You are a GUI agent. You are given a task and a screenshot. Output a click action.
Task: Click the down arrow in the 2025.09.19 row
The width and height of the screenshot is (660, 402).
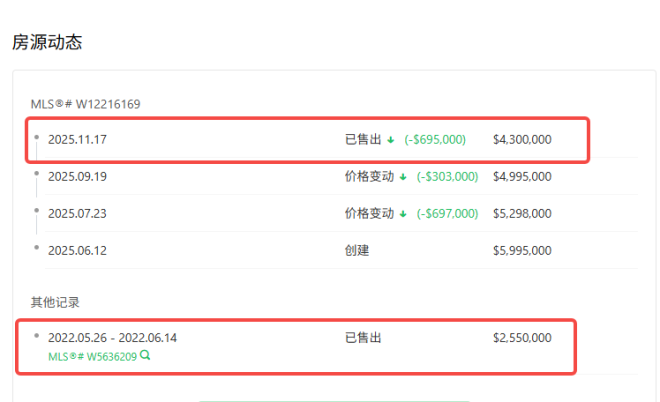coord(403,177)
